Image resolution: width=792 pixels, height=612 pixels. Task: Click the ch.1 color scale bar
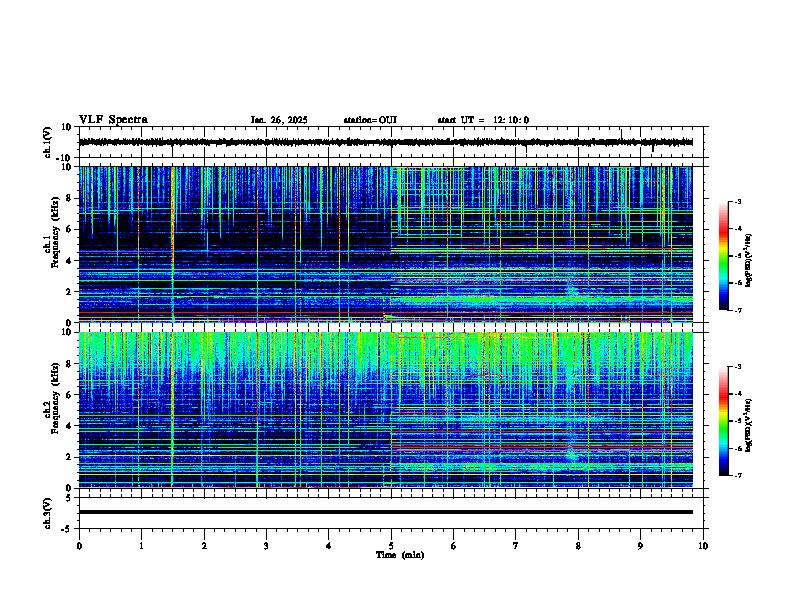pyautogui.click(x=724, y=256)
